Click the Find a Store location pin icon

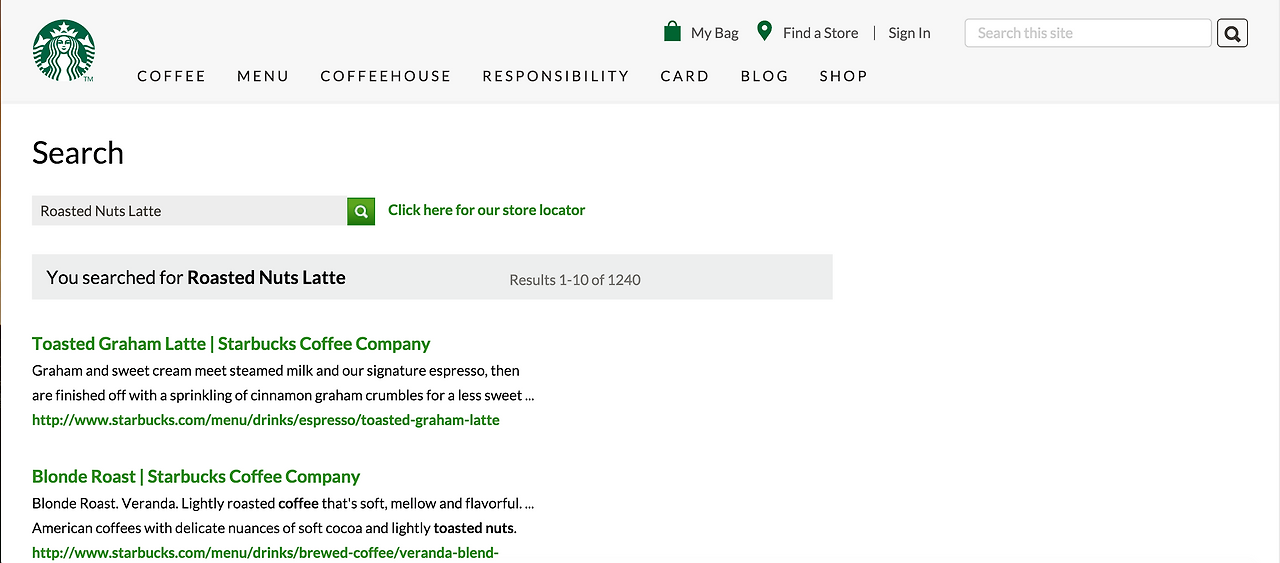click(765, 31)
